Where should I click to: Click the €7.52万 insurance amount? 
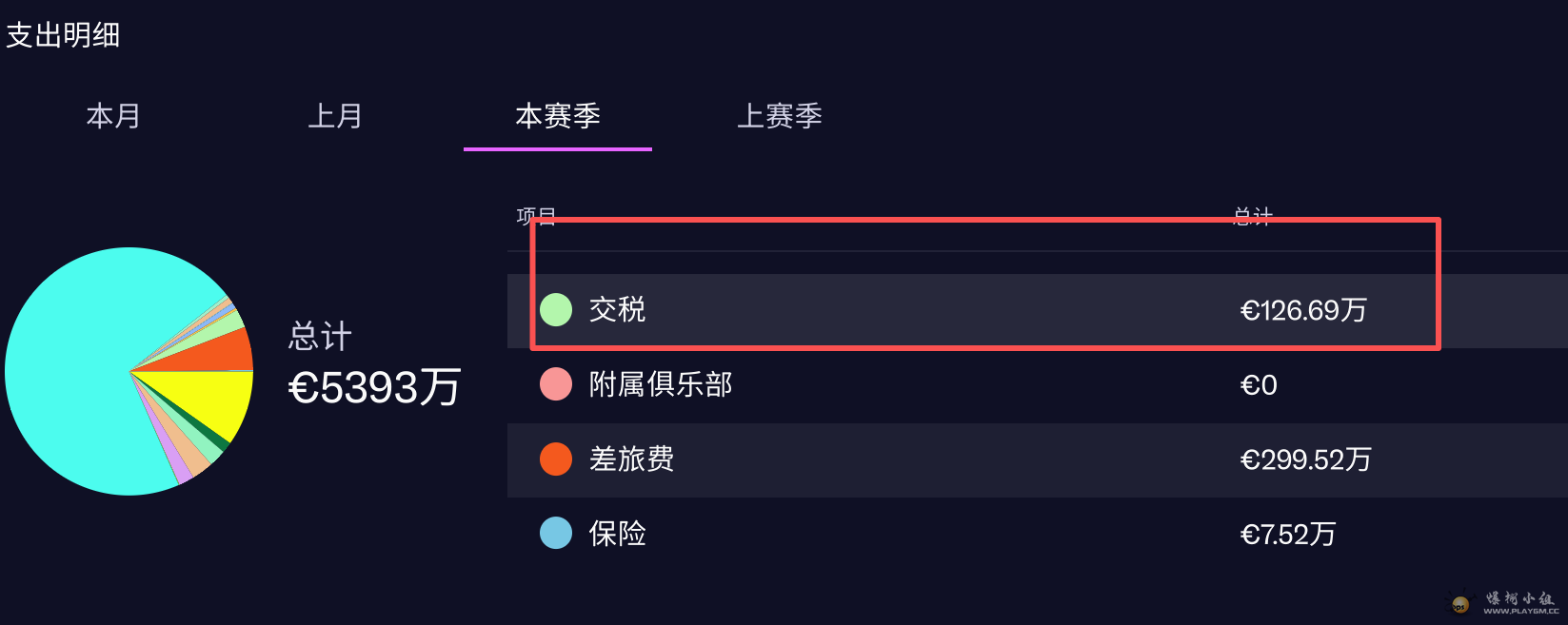pyautogui.click(x=1287, y=535)
